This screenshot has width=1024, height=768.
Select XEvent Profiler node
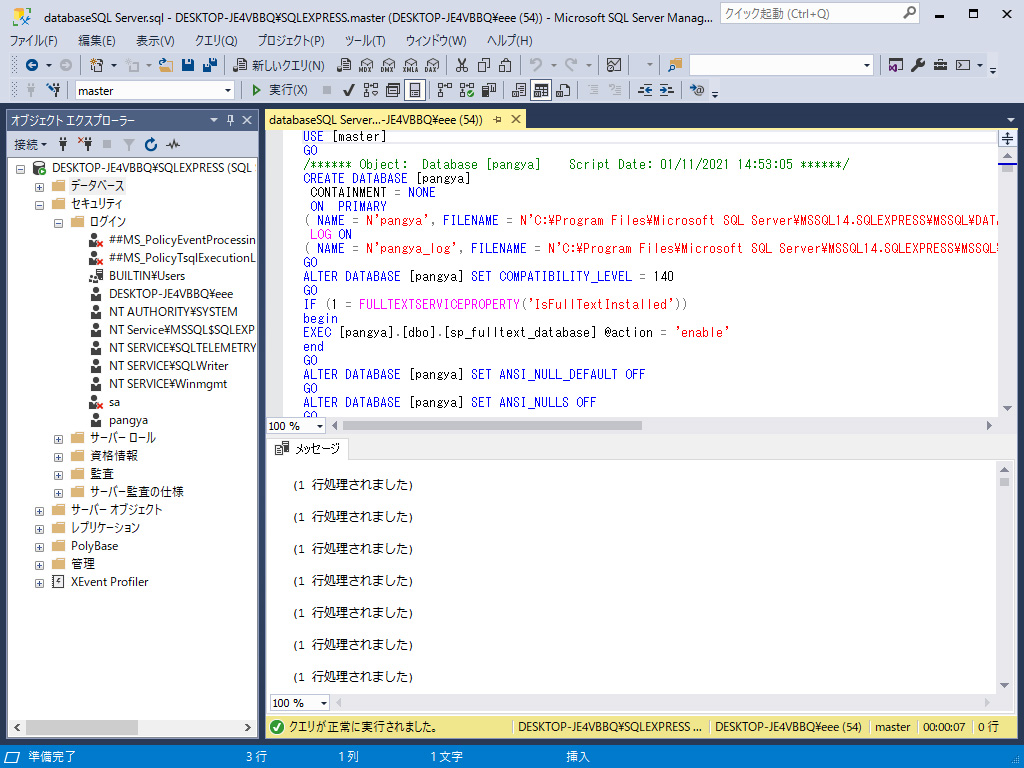[109, 582]
